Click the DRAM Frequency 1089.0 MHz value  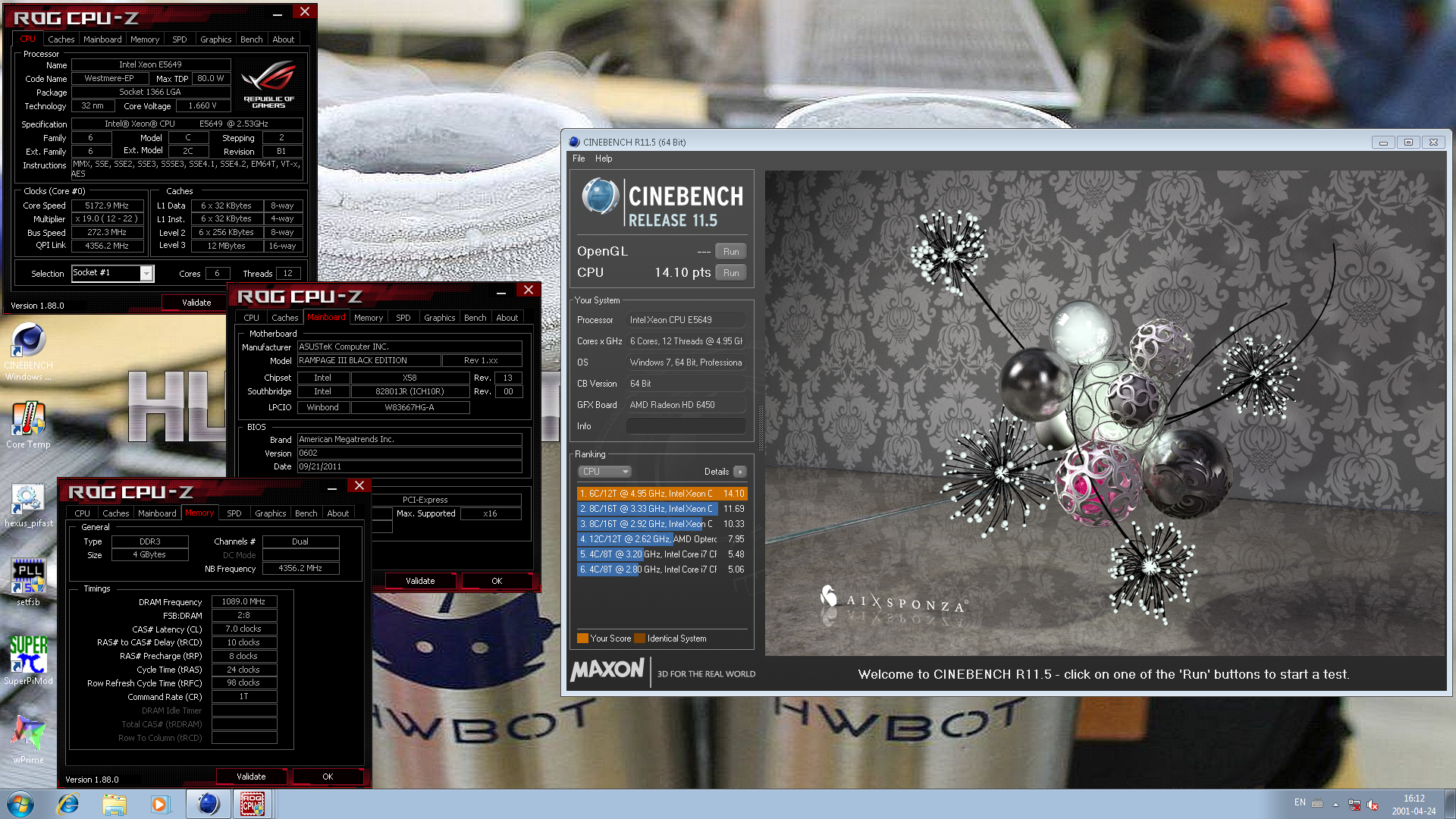pos(243,602)
